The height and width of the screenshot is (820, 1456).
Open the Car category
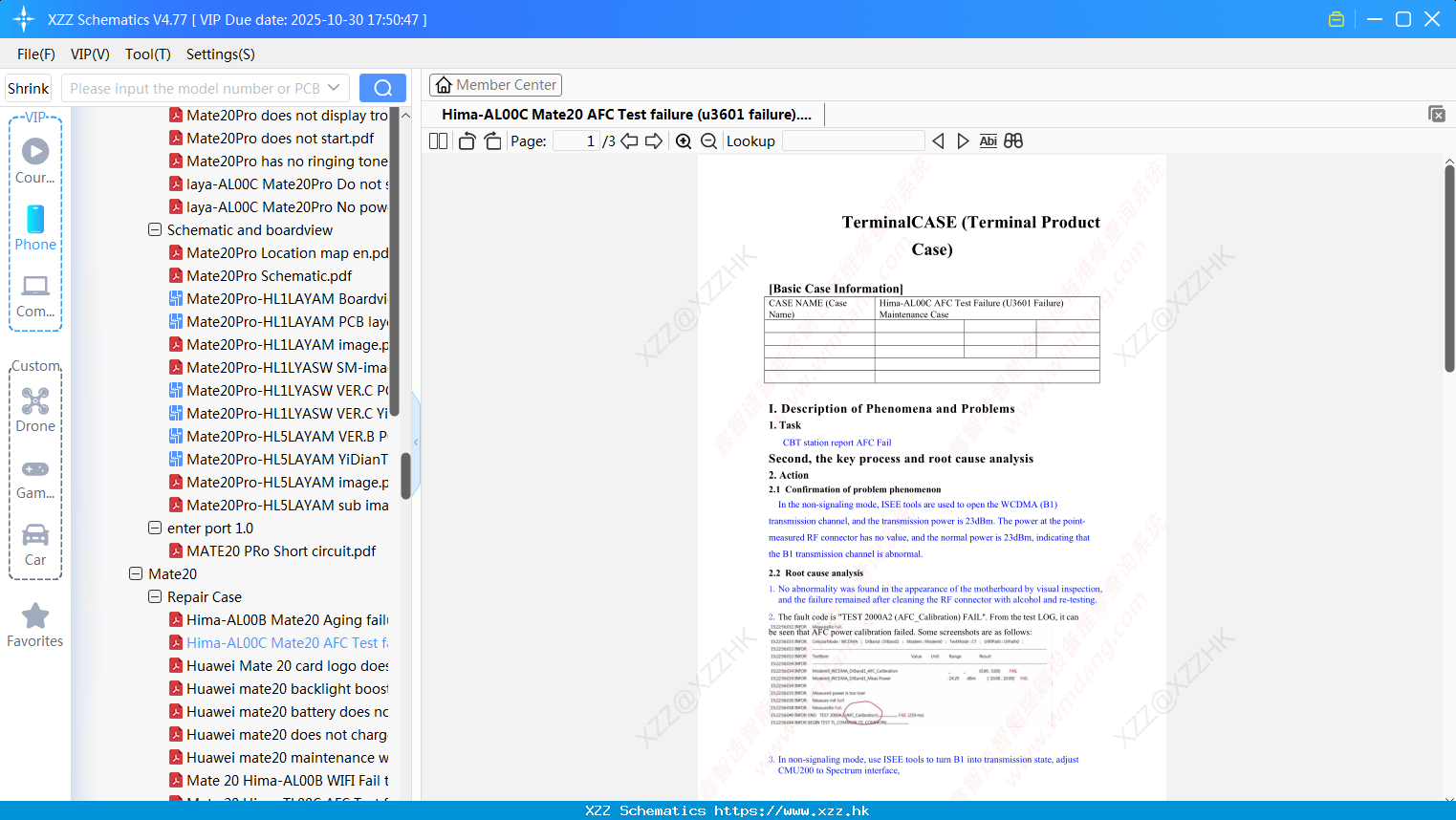(x=35, y=545)
